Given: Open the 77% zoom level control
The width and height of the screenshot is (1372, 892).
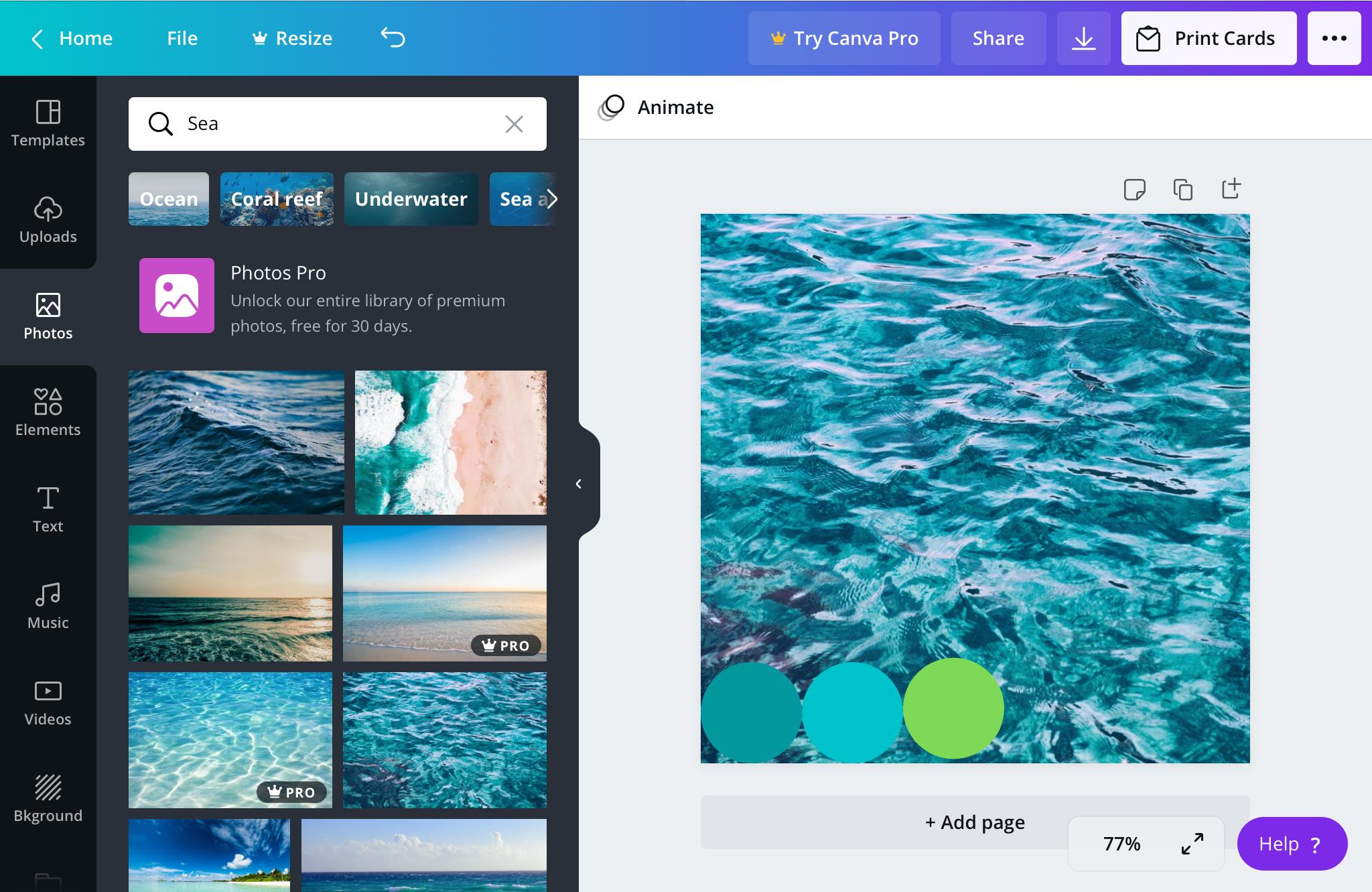Looking at the screenshot, I should pyautogui.click(x=1121, y=844).
